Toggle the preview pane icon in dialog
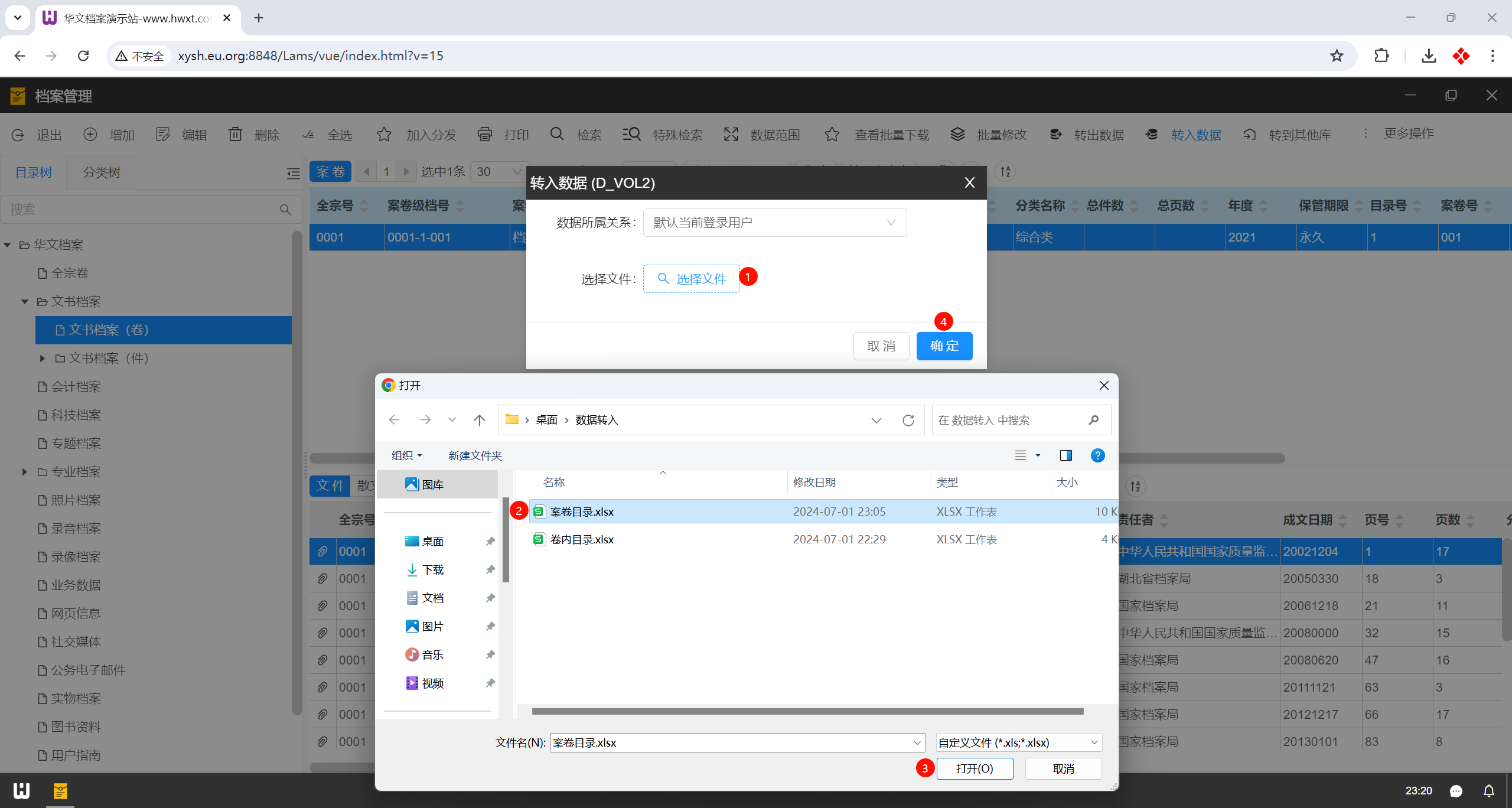Viewport: 1512px width, 808px height. click(x=1066, y=455)
